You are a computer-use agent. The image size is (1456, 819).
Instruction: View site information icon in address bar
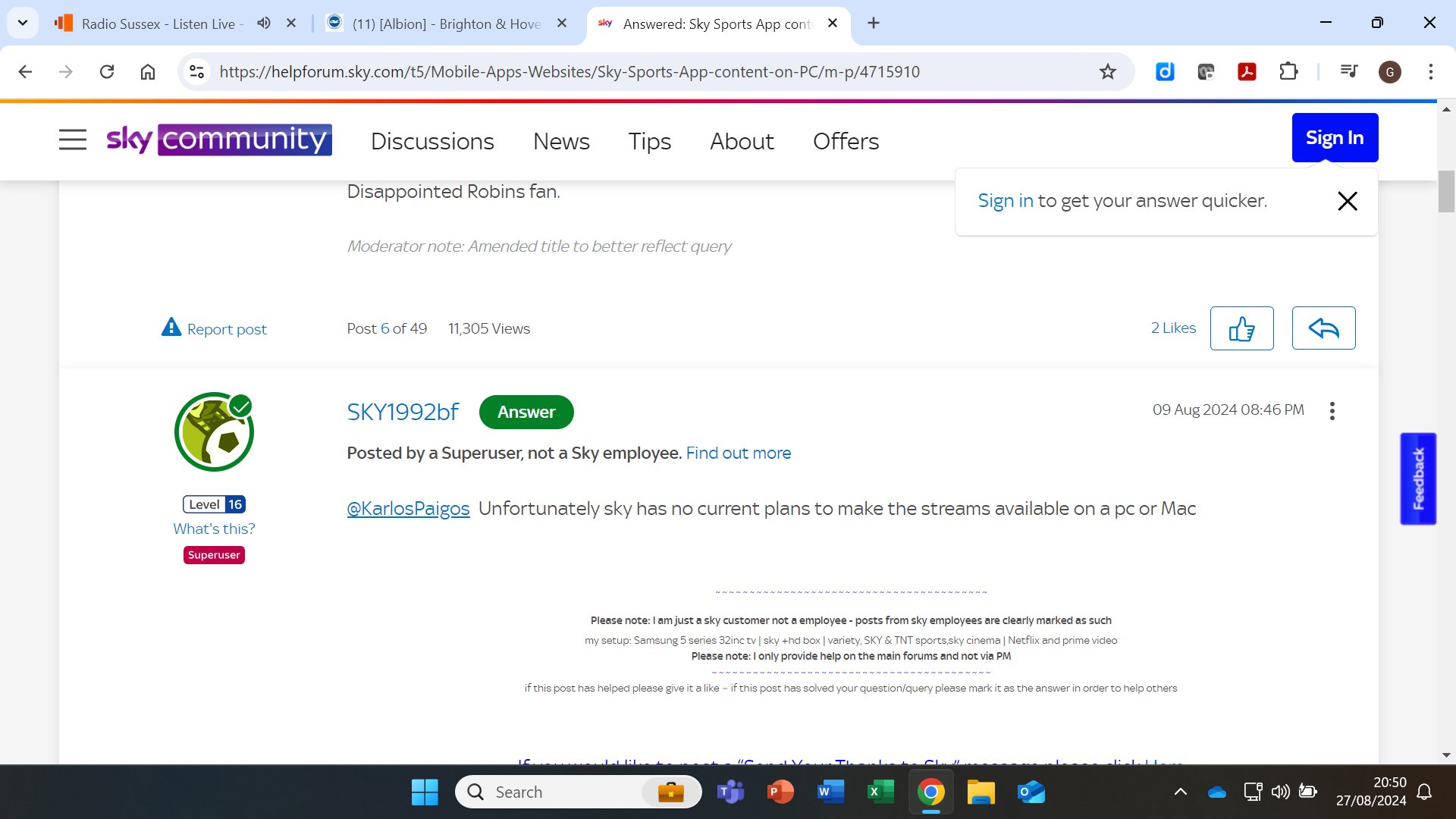coord(197,71)
